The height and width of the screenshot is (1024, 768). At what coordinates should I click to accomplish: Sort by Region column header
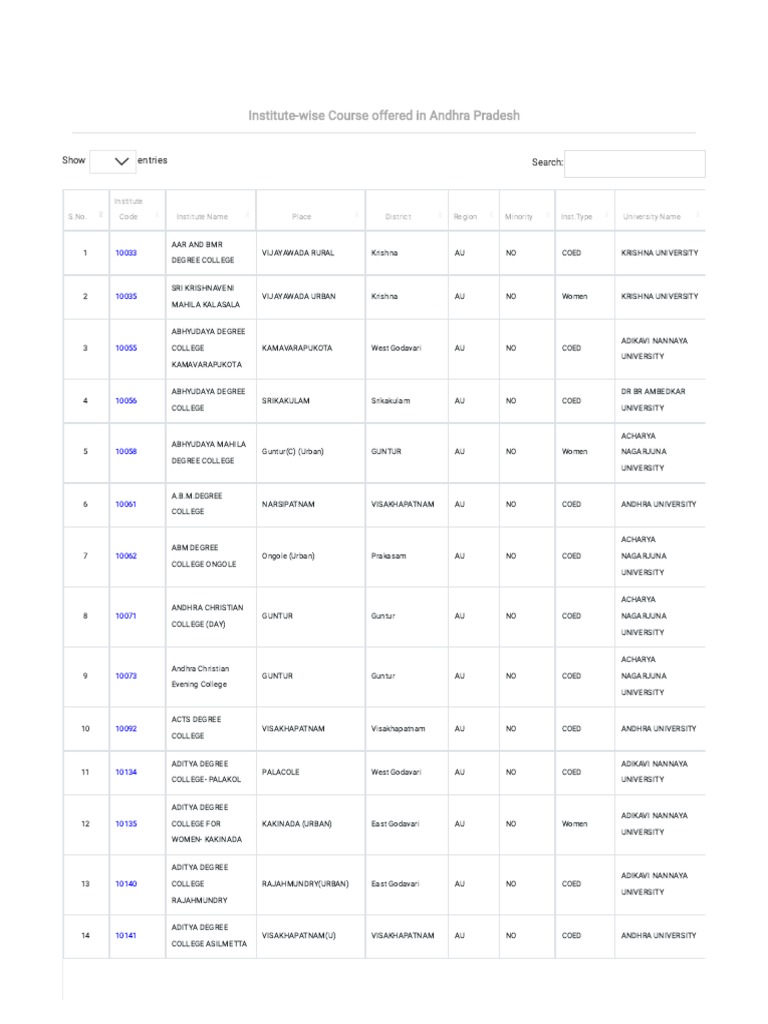[x=492, y=216]
